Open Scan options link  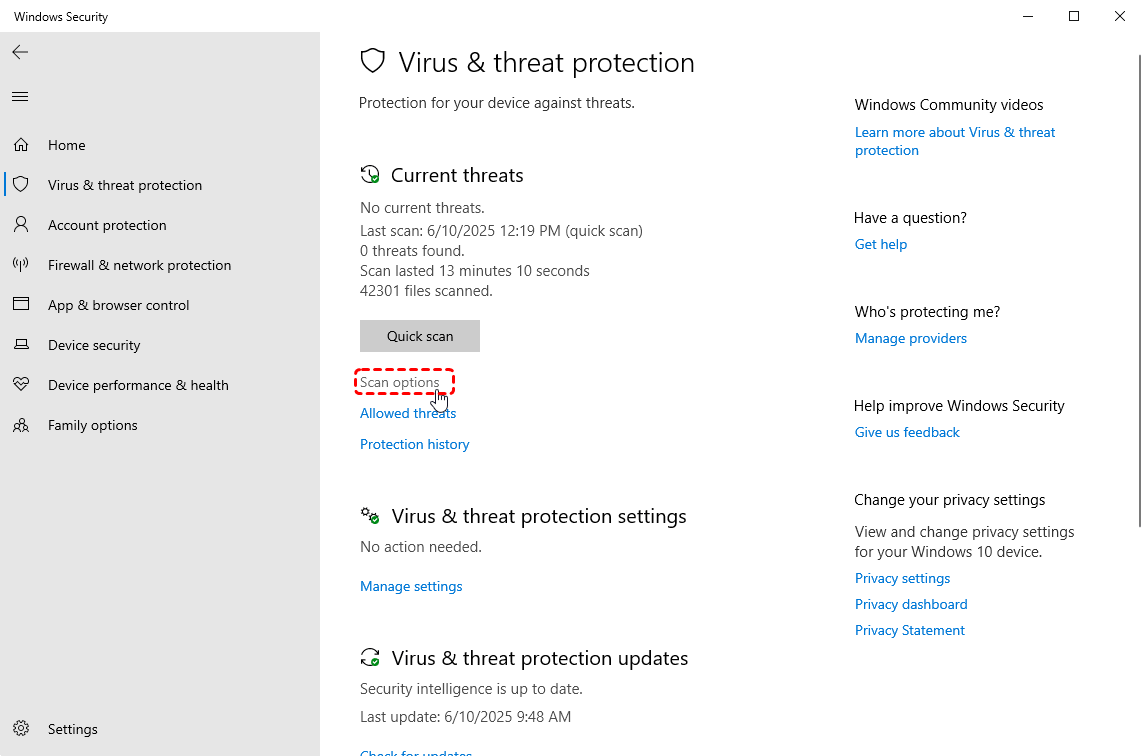(399, 382)
